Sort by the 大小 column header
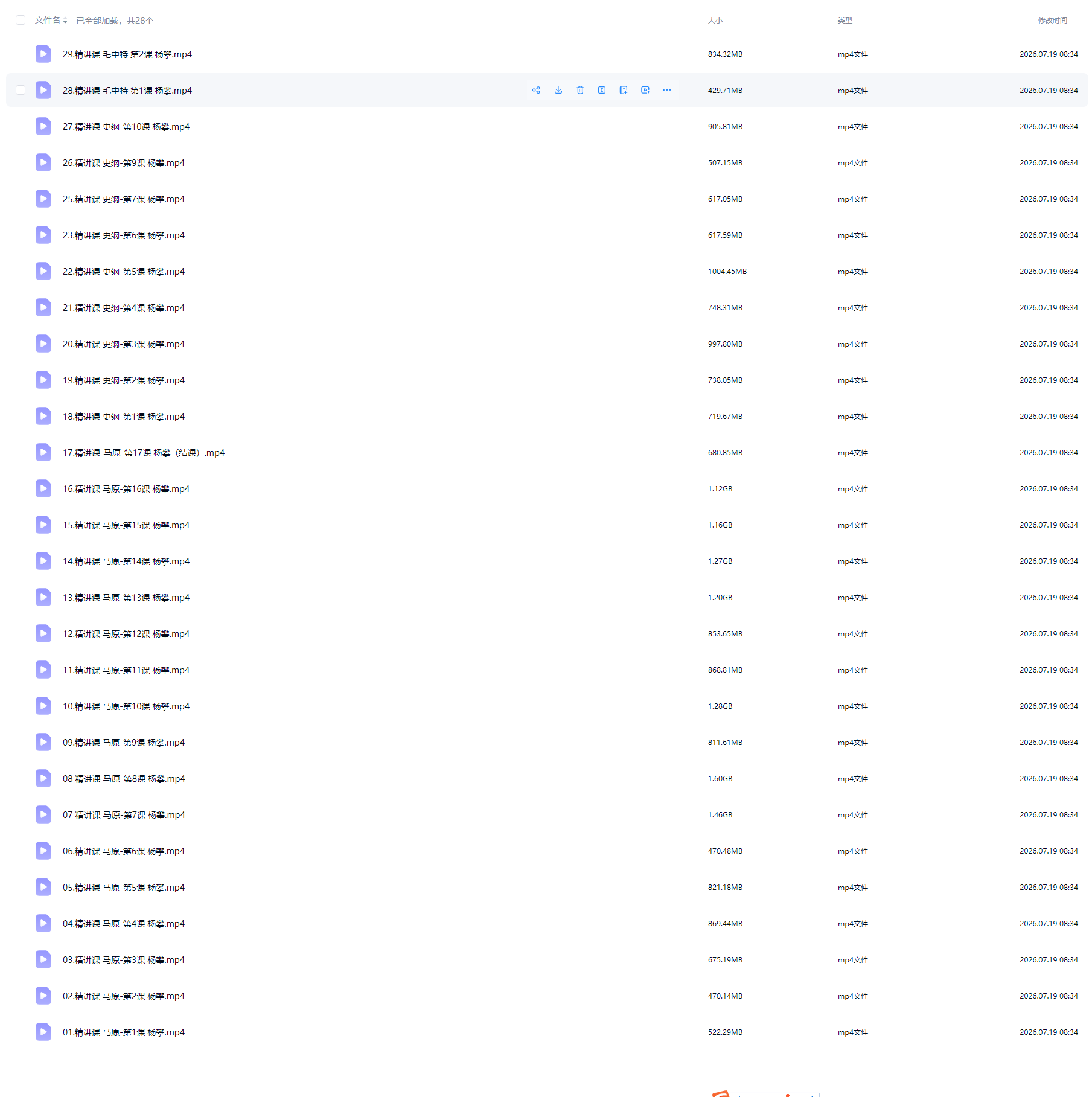Viewport: 1092px width, 1097px height. click(715, 21)
